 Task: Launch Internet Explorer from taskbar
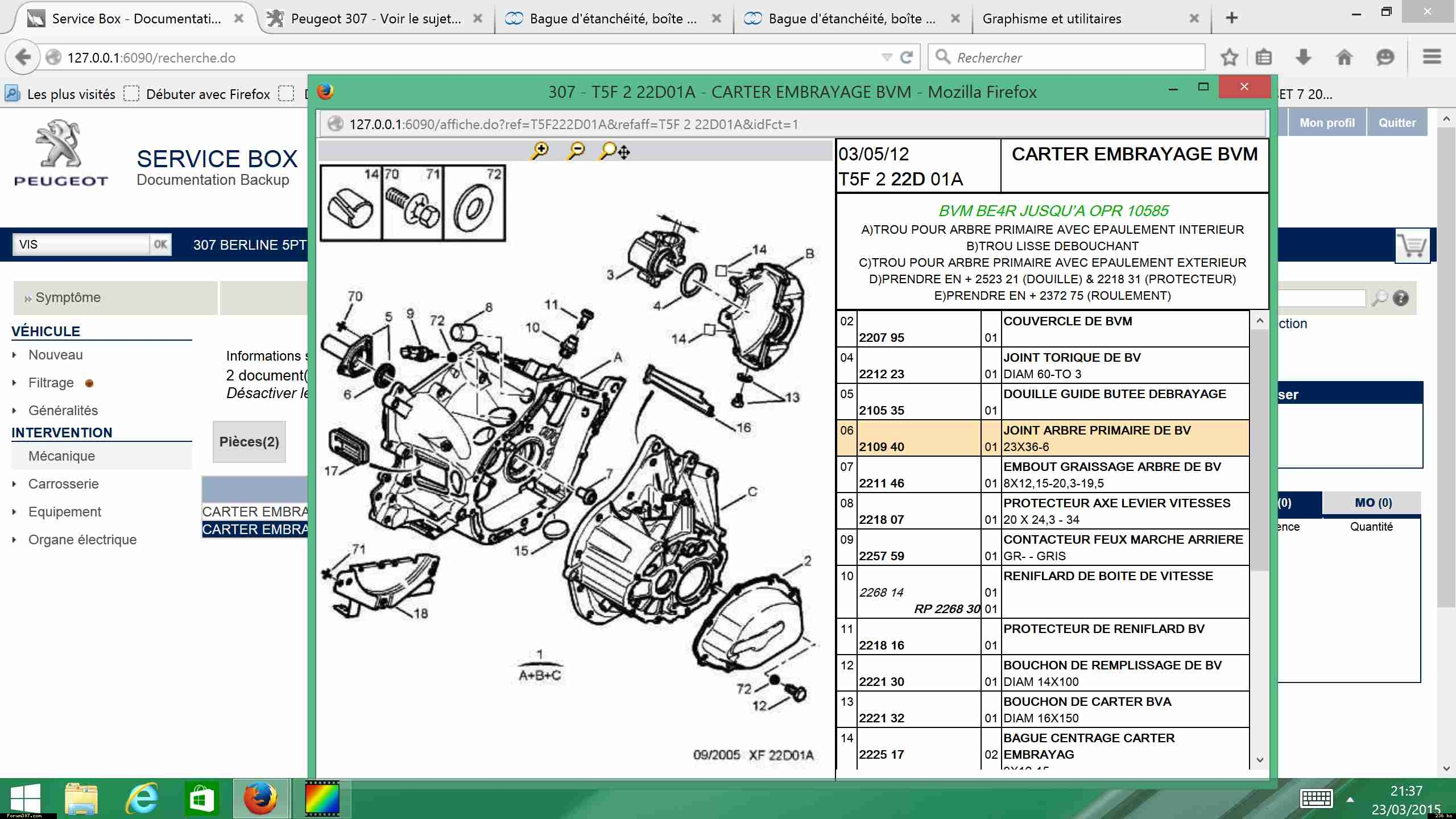click(x=142, y=799)
